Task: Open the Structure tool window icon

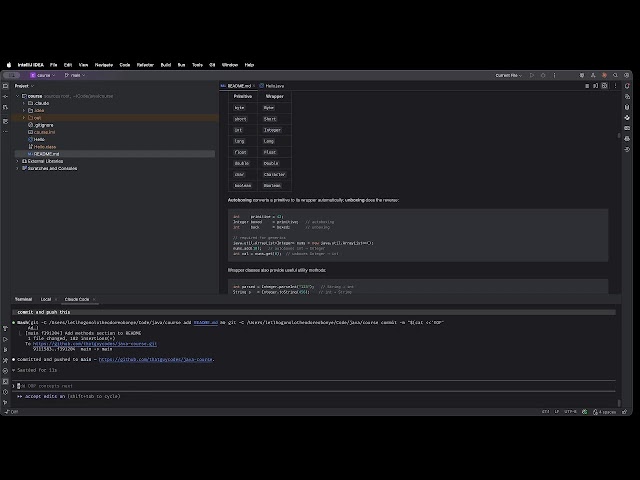Action: (x=5, y=121)
